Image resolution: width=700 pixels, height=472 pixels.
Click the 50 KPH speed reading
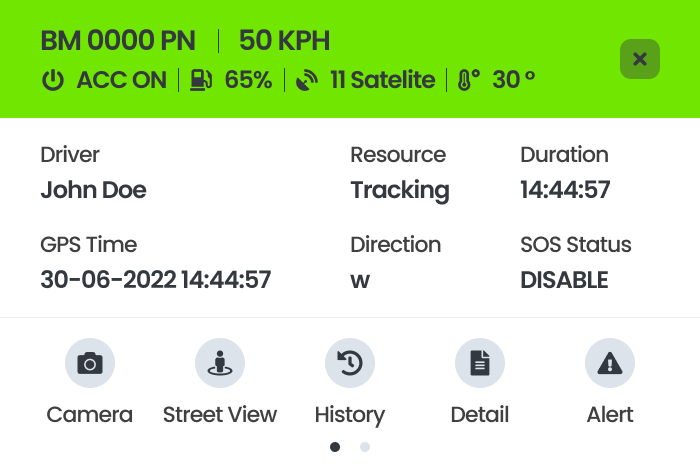tap(284, 42)
